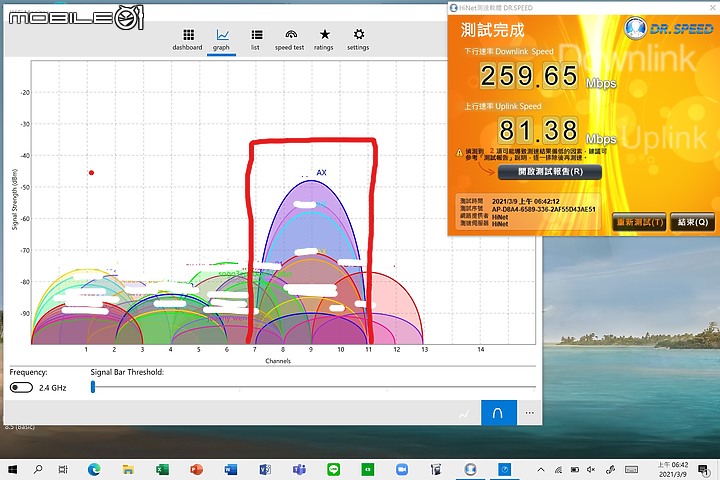
Task: Open the three-dot more options menu
Action: click(x=529, y=413)
